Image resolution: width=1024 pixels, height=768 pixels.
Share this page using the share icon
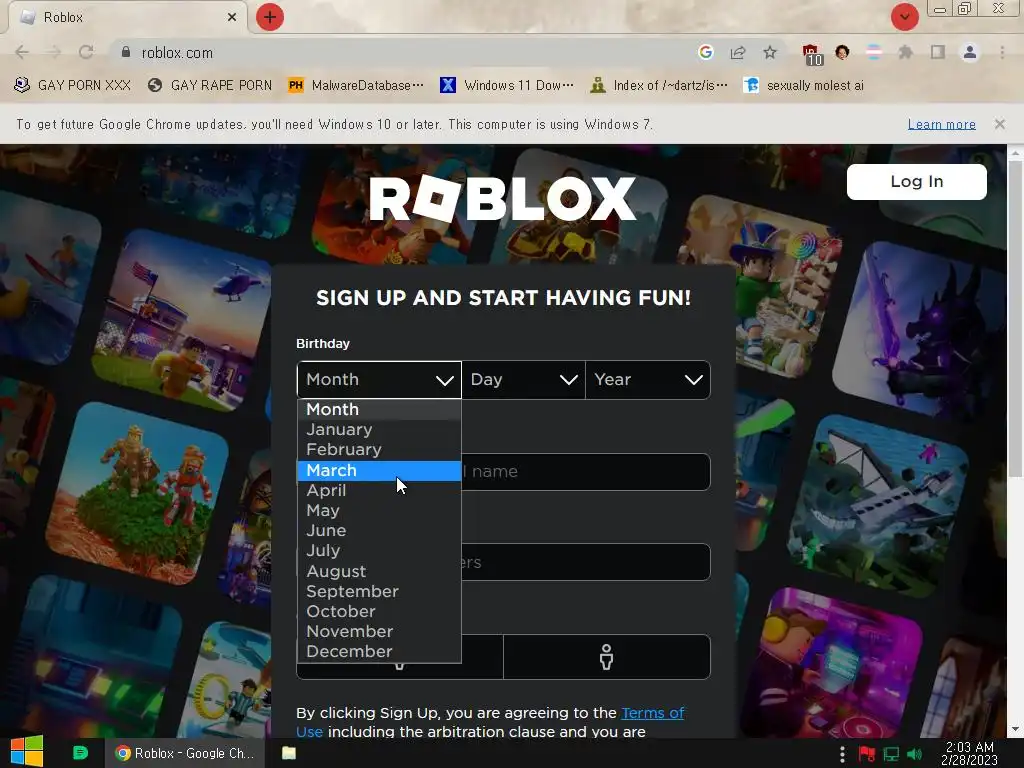pos(738,52)
